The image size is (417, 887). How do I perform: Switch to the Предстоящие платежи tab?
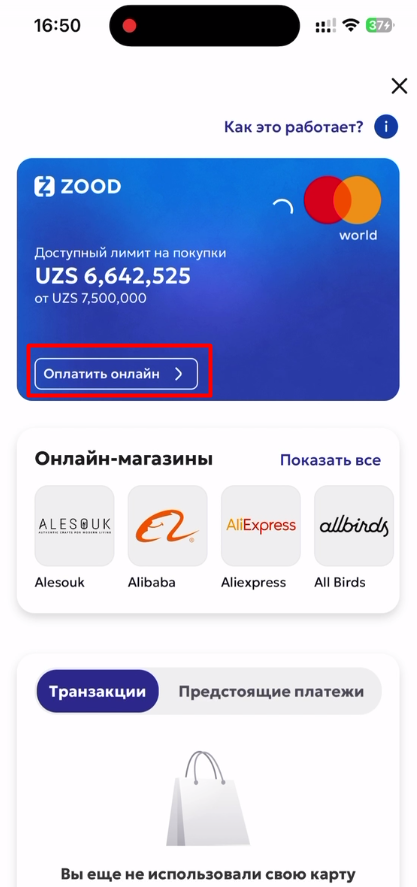point(271,691)
